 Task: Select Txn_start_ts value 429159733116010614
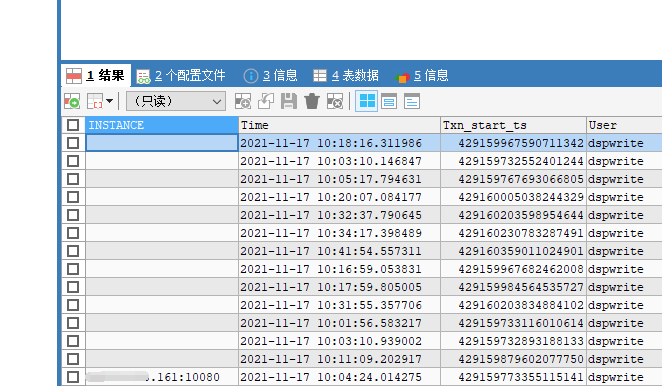513,323
